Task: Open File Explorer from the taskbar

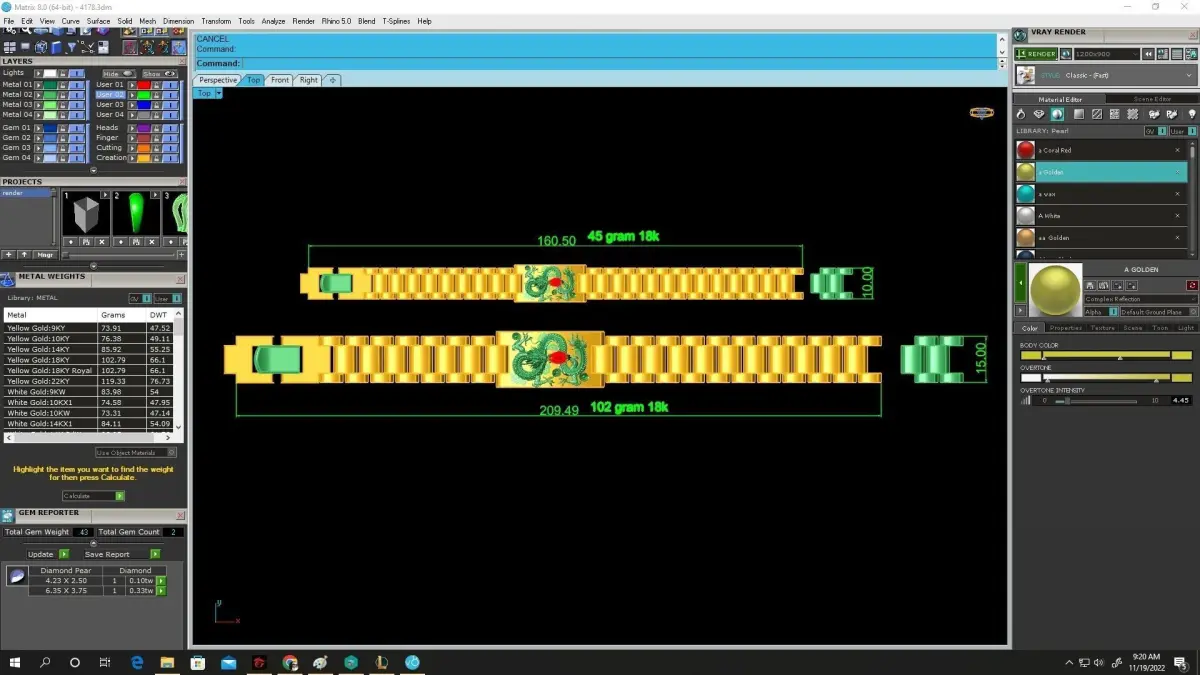Action: click(166, 662)
